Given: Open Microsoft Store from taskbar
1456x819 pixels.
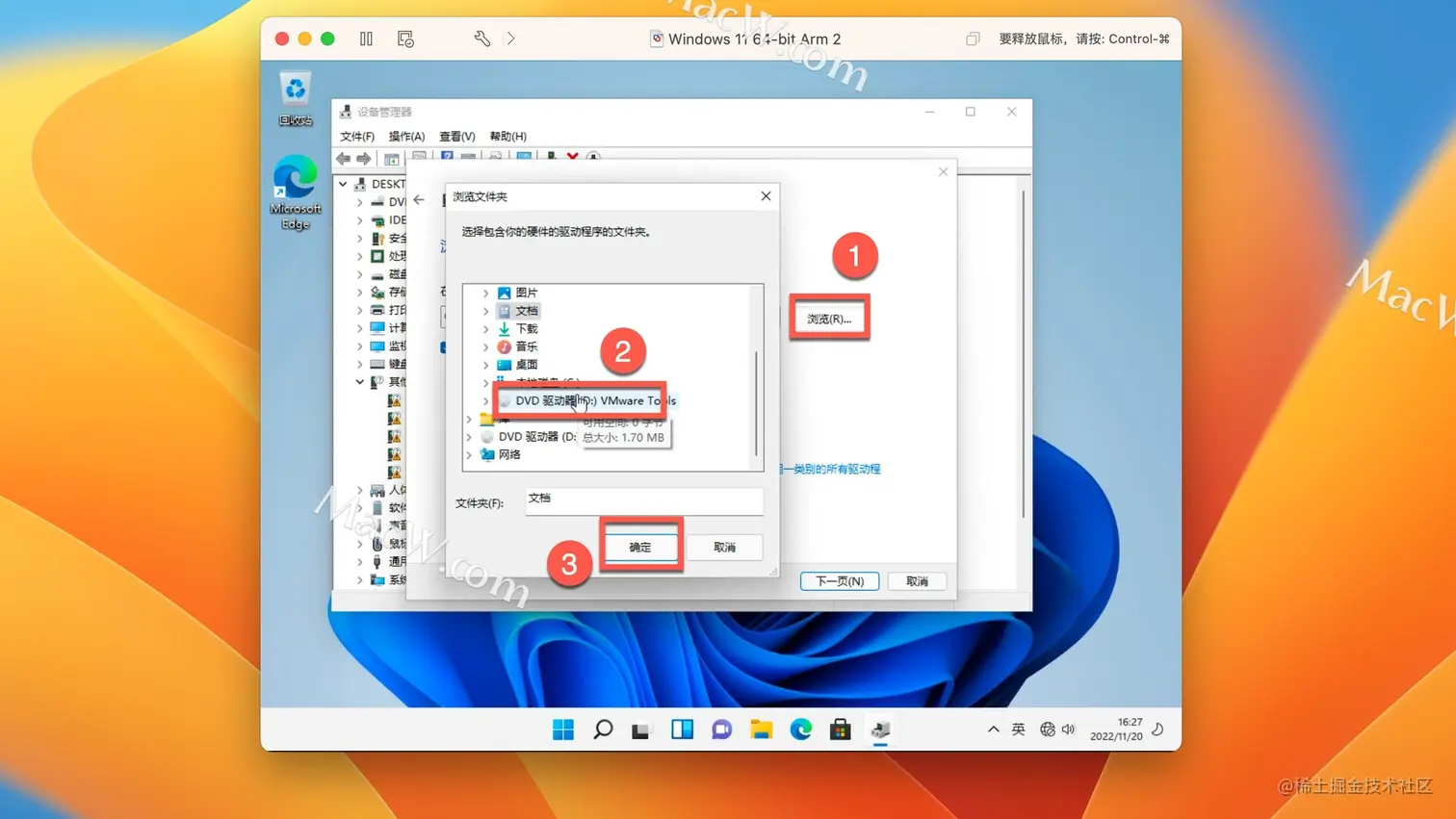Looking at the screenshot, I should (x=840, y=729).
